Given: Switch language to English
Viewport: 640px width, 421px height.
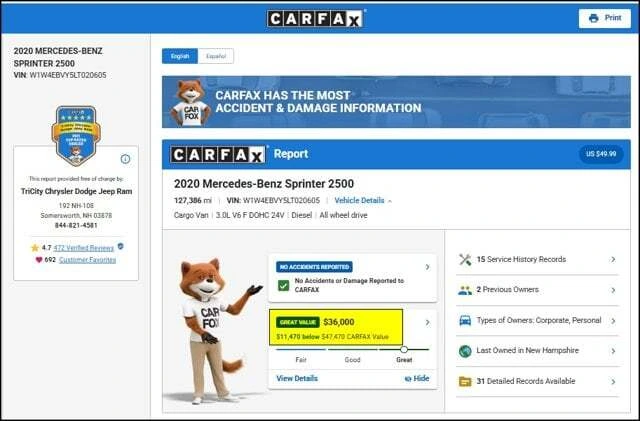Looking at the screenshot, I should tap(180, 56).
